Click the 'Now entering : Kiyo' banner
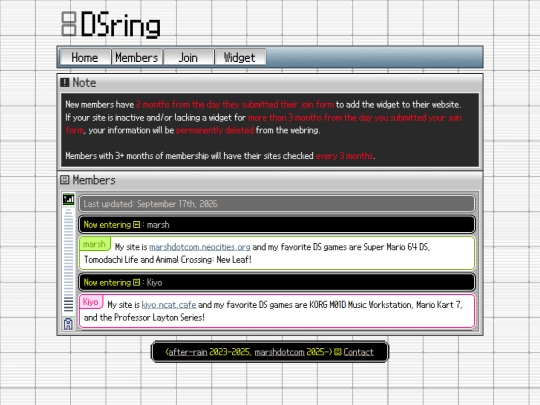The height and width of the screenshot is (405, 540). pos(277,282)
